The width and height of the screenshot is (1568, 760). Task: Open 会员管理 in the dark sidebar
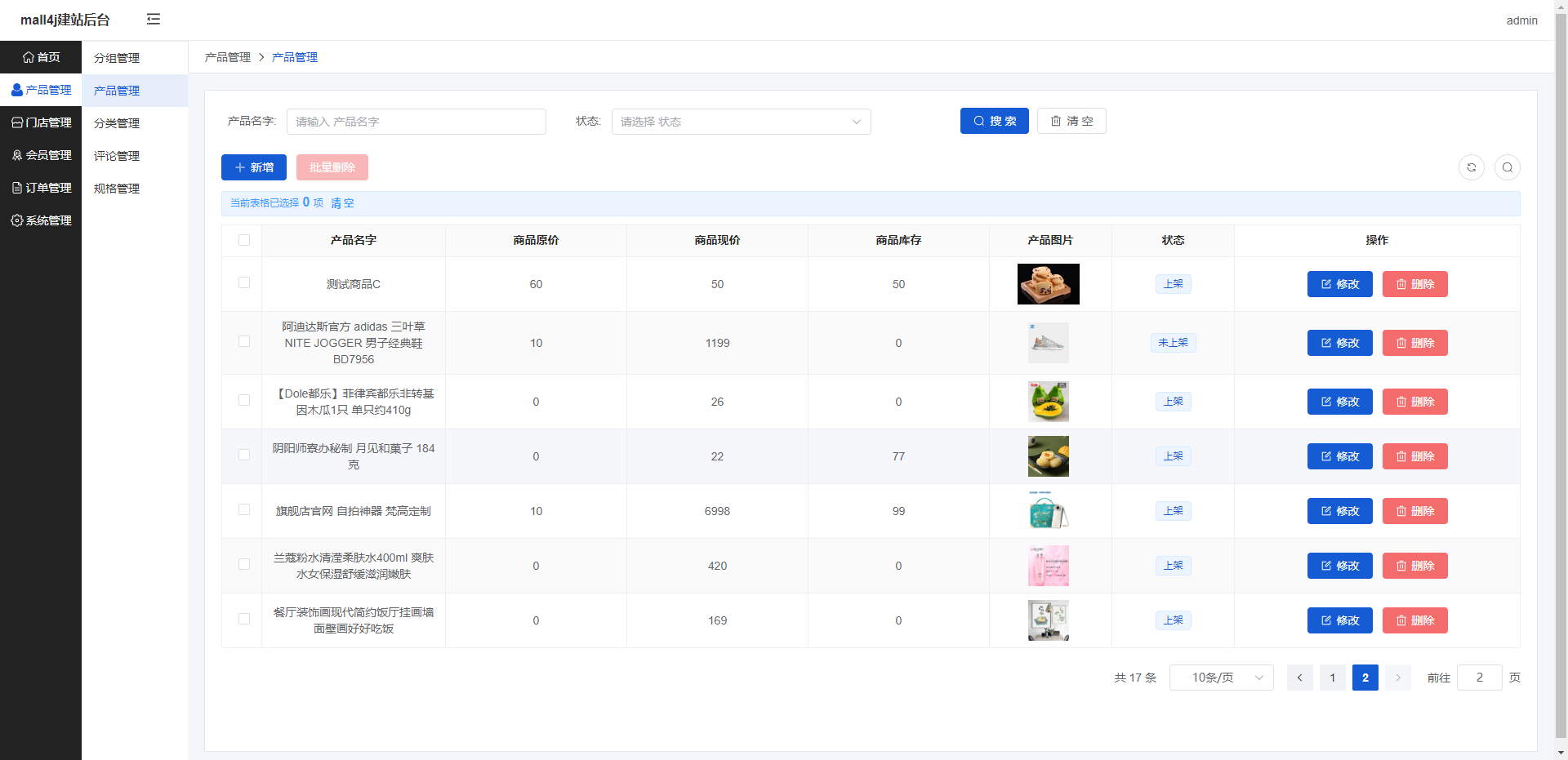(41, 155)
